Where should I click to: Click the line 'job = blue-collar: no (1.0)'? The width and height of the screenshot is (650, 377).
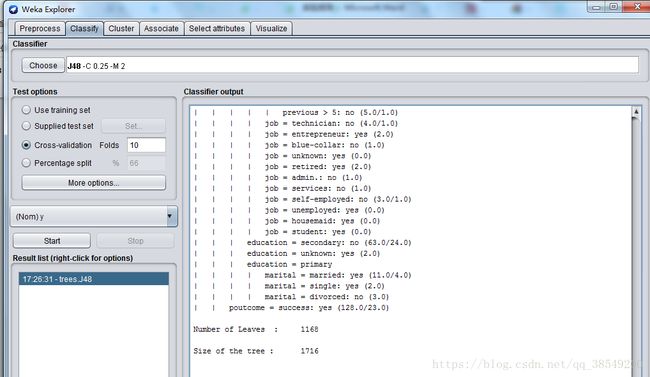pos(325,145)
